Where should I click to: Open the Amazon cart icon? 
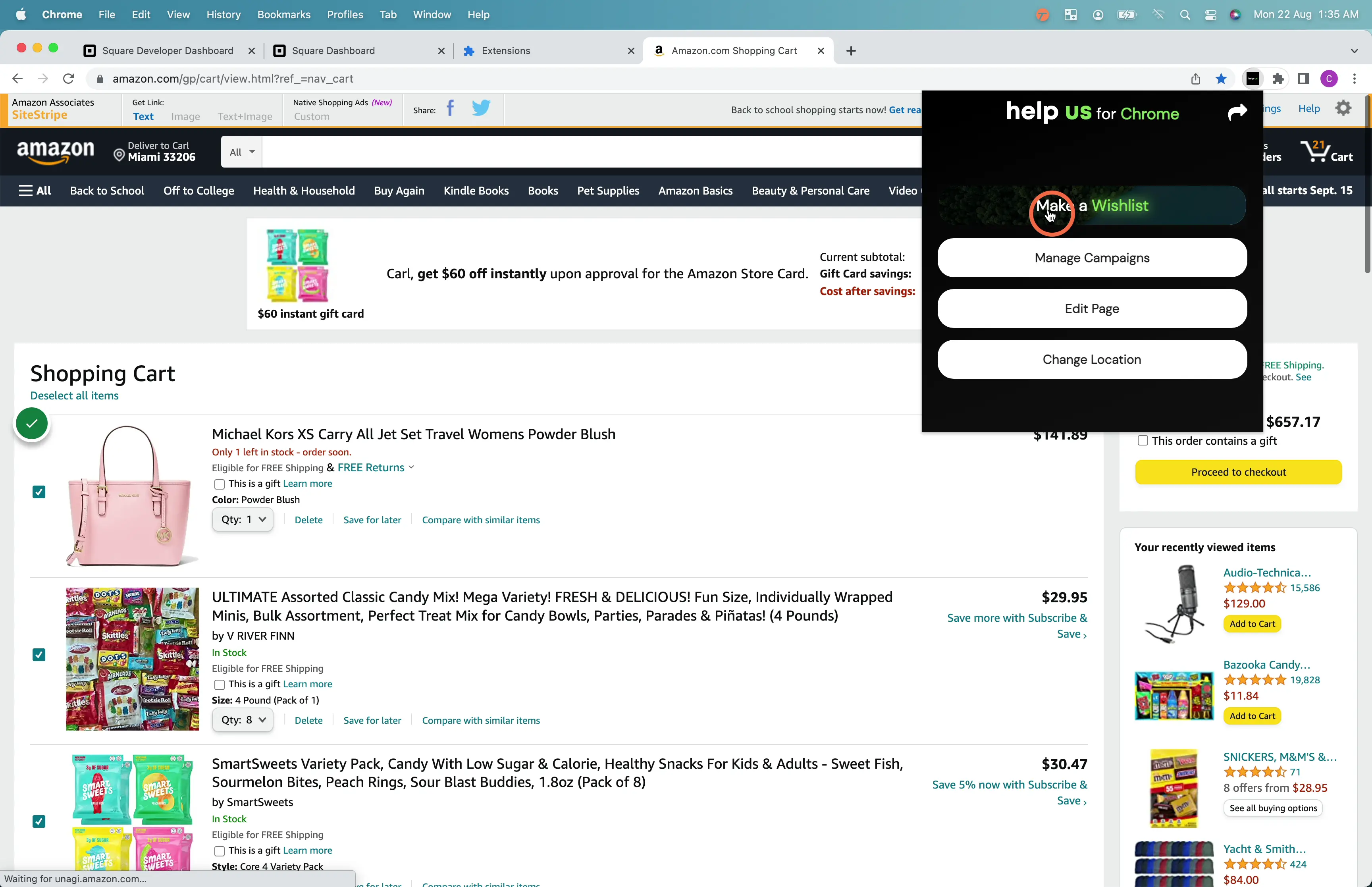[1326, 152]
